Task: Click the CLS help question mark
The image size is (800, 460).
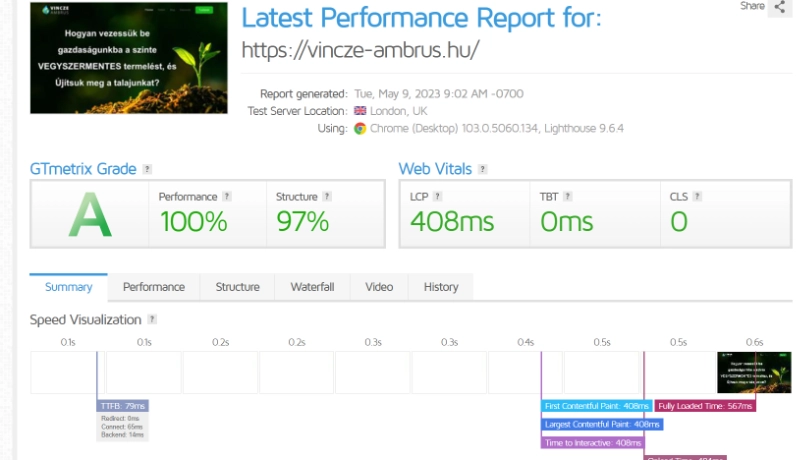Action: click(x=695, y=197)
